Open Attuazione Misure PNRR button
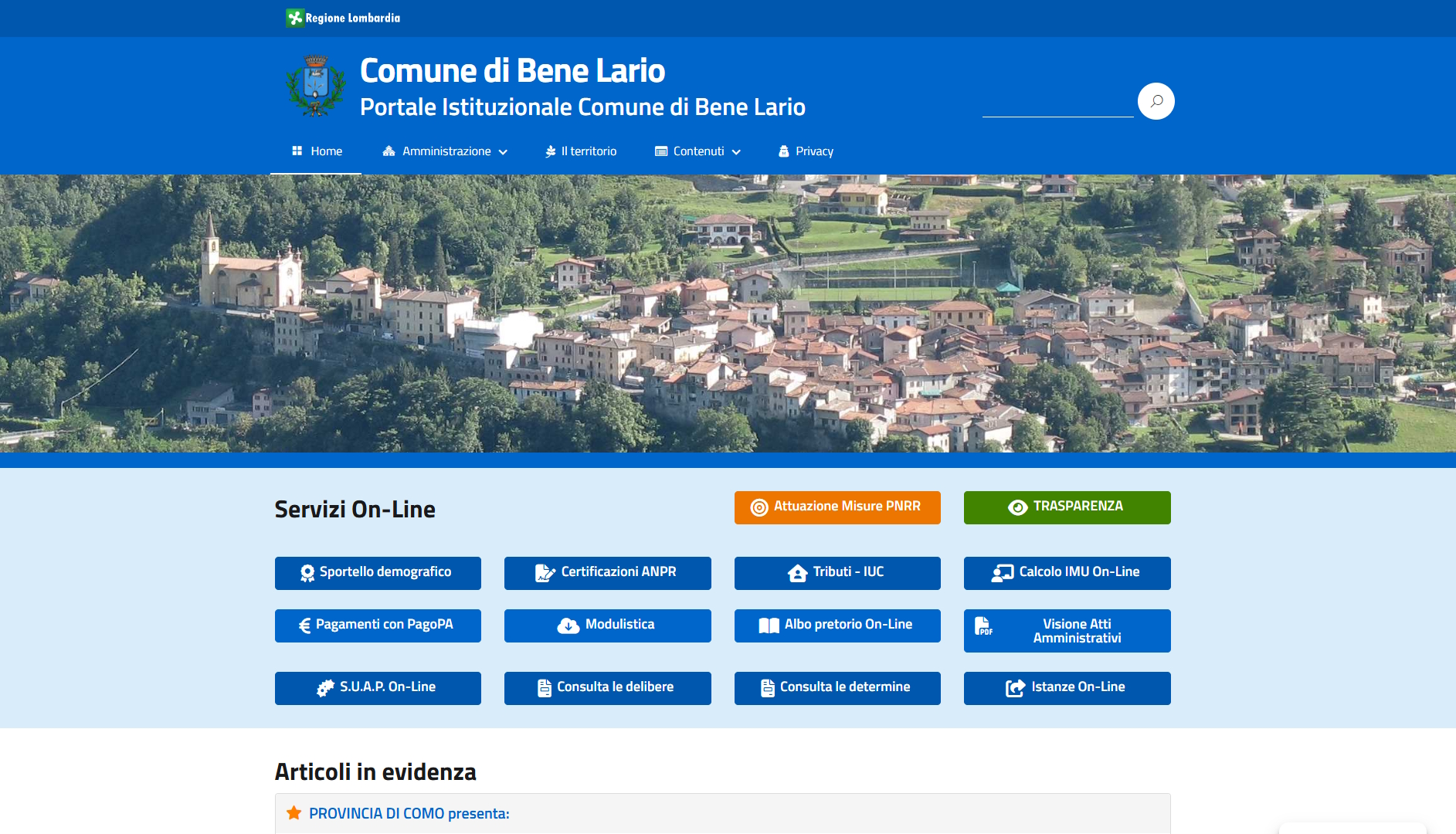The width and height of the screenshot is (1456, 834). [837, 507]
